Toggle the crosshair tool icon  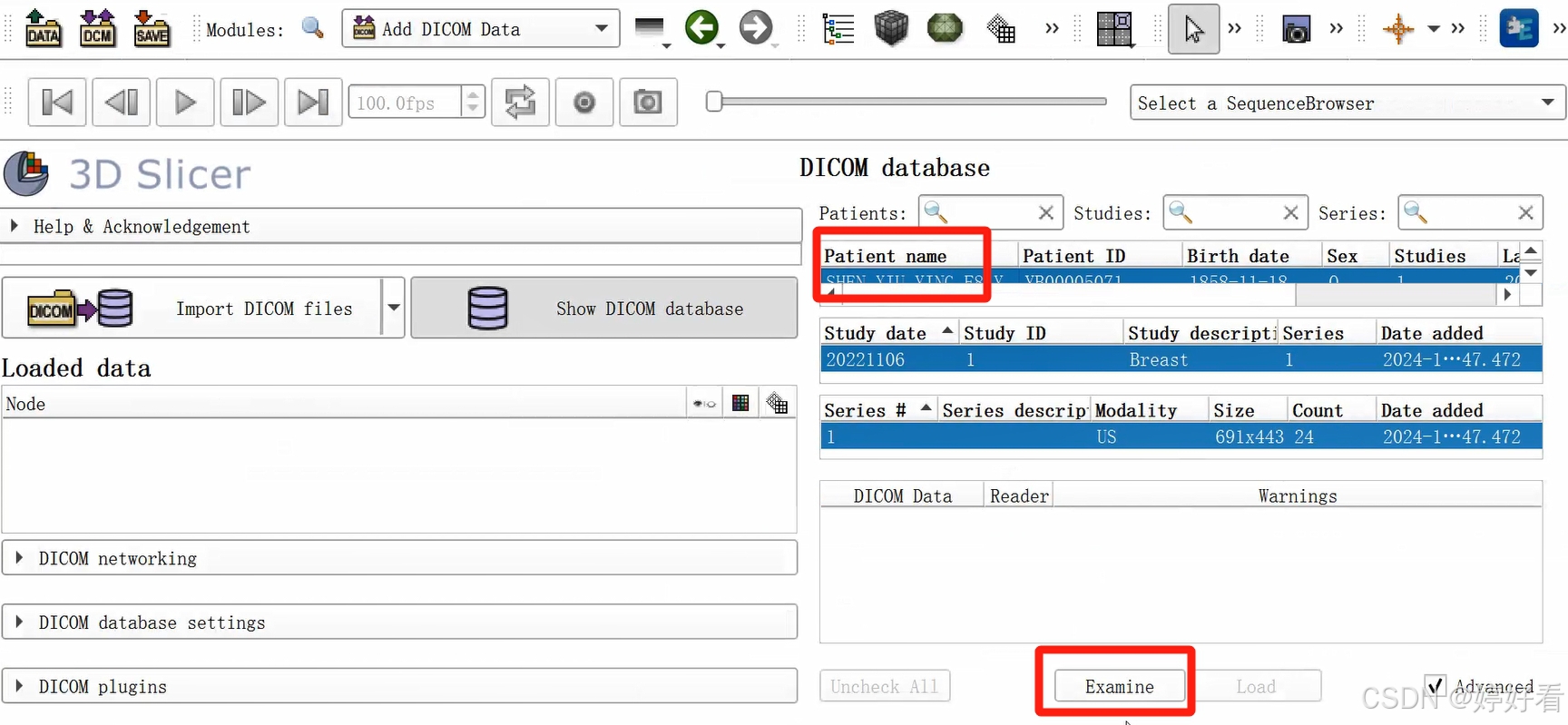(1398, 29)
